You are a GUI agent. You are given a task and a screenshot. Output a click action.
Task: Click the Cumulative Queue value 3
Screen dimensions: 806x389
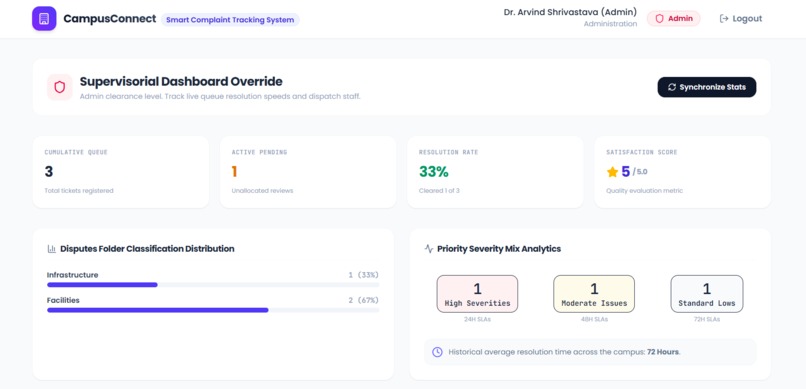pos(49,172)
